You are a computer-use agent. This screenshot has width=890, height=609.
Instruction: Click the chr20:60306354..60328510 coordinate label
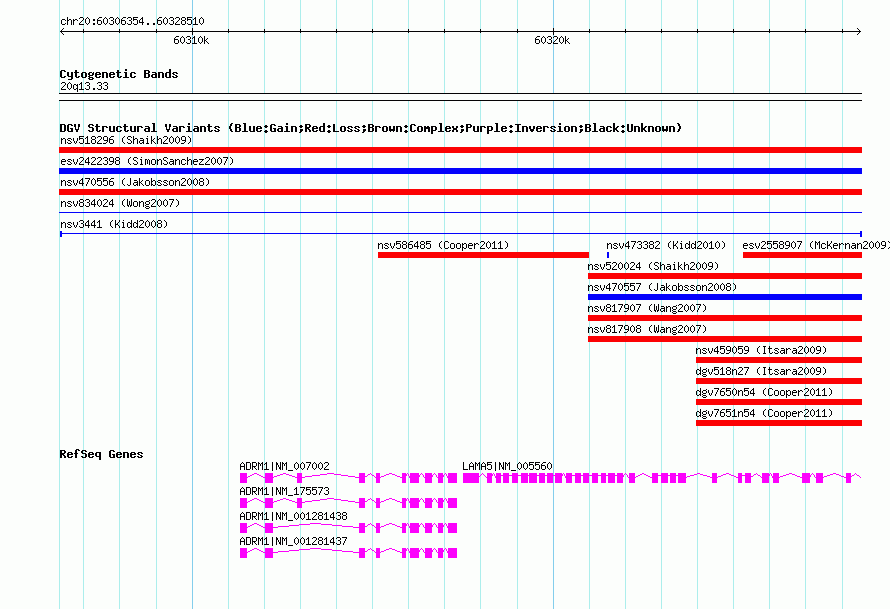(132, 21)
